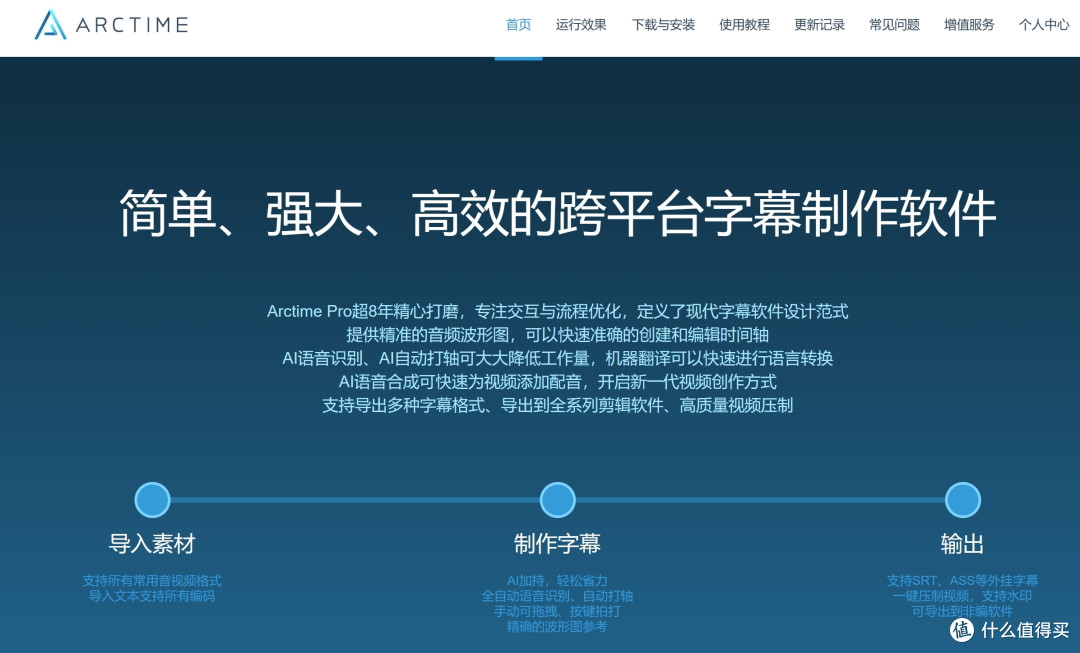The height and width of the screenshot is (653, 1080).
Task: Click text 支持所有常用音视频格式
Action: pos(152,581)
